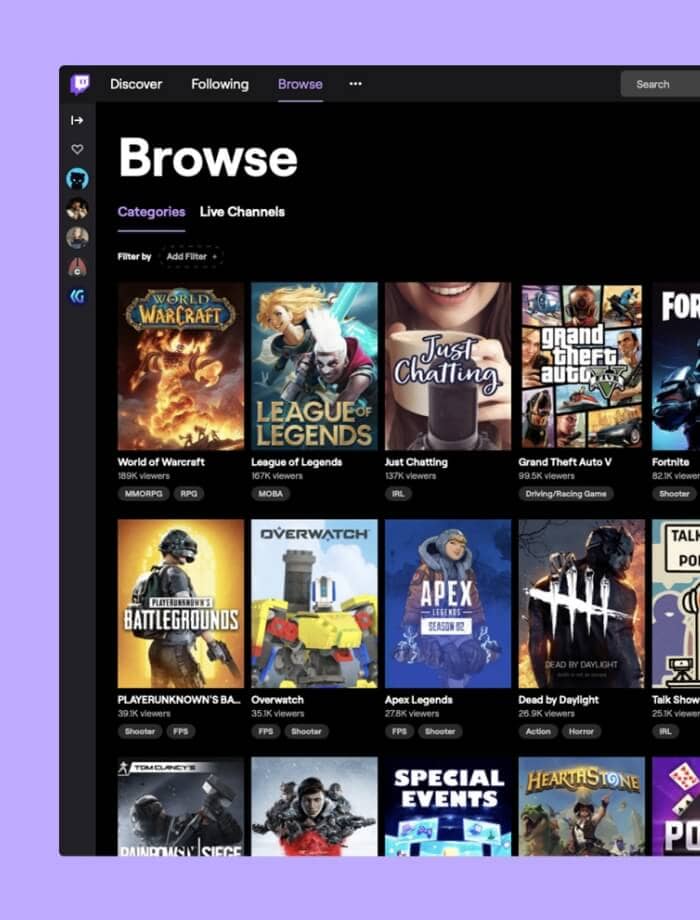Open the Overwatch cover art
This screenshot has height=920, width=700.
pyautogui.click(x=315, y=604)
